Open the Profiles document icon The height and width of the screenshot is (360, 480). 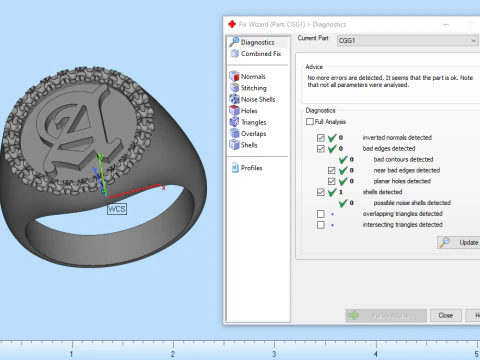(235, 167)
